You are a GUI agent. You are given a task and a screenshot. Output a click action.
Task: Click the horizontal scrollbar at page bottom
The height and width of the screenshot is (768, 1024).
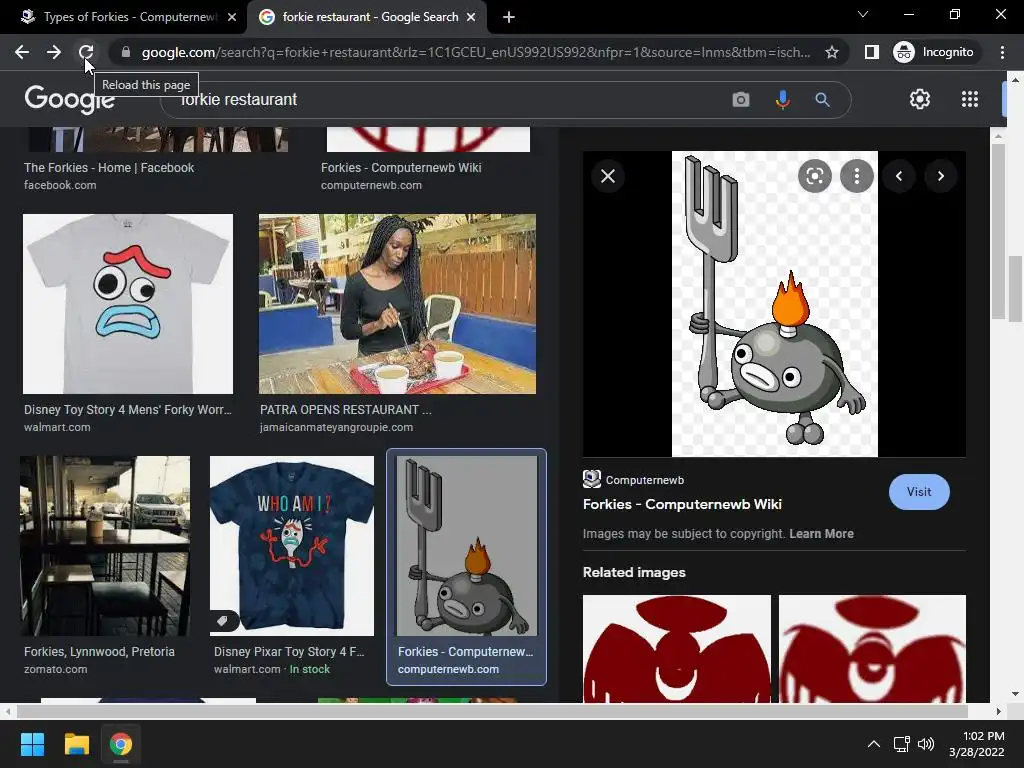492,711
